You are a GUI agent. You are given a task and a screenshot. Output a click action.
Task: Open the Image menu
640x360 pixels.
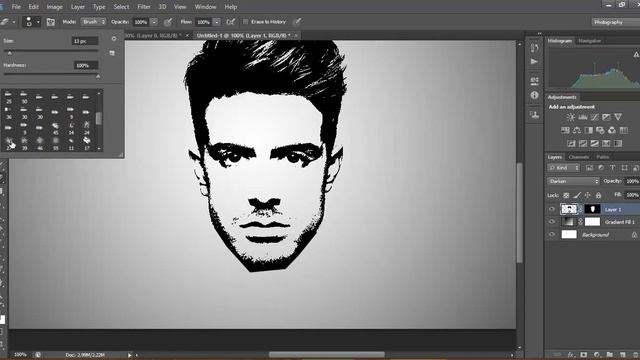(54, 7)
